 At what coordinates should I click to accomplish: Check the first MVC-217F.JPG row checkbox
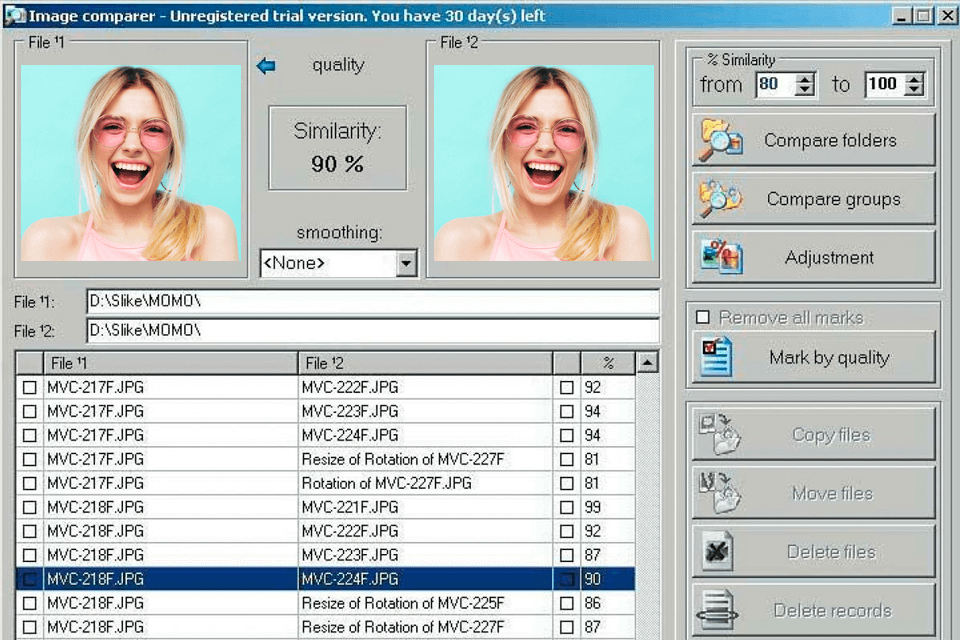[x=30, y=387]
